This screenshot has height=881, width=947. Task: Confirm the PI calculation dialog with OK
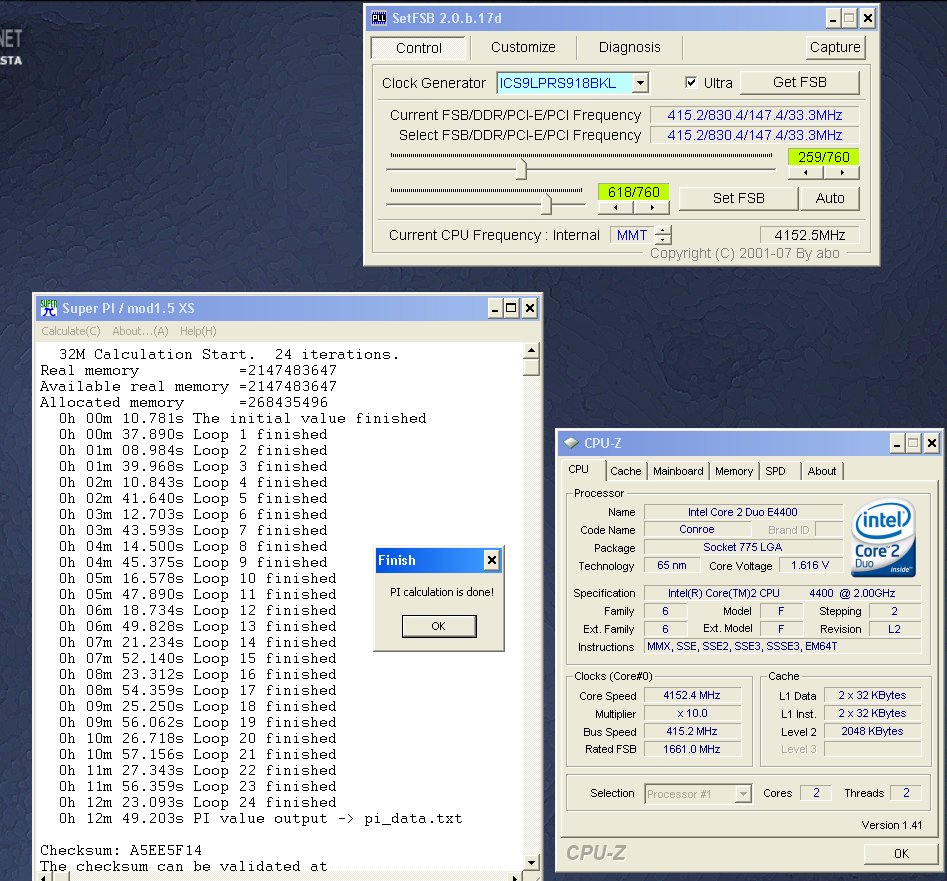pyautogui.click(x=438, y=626)
